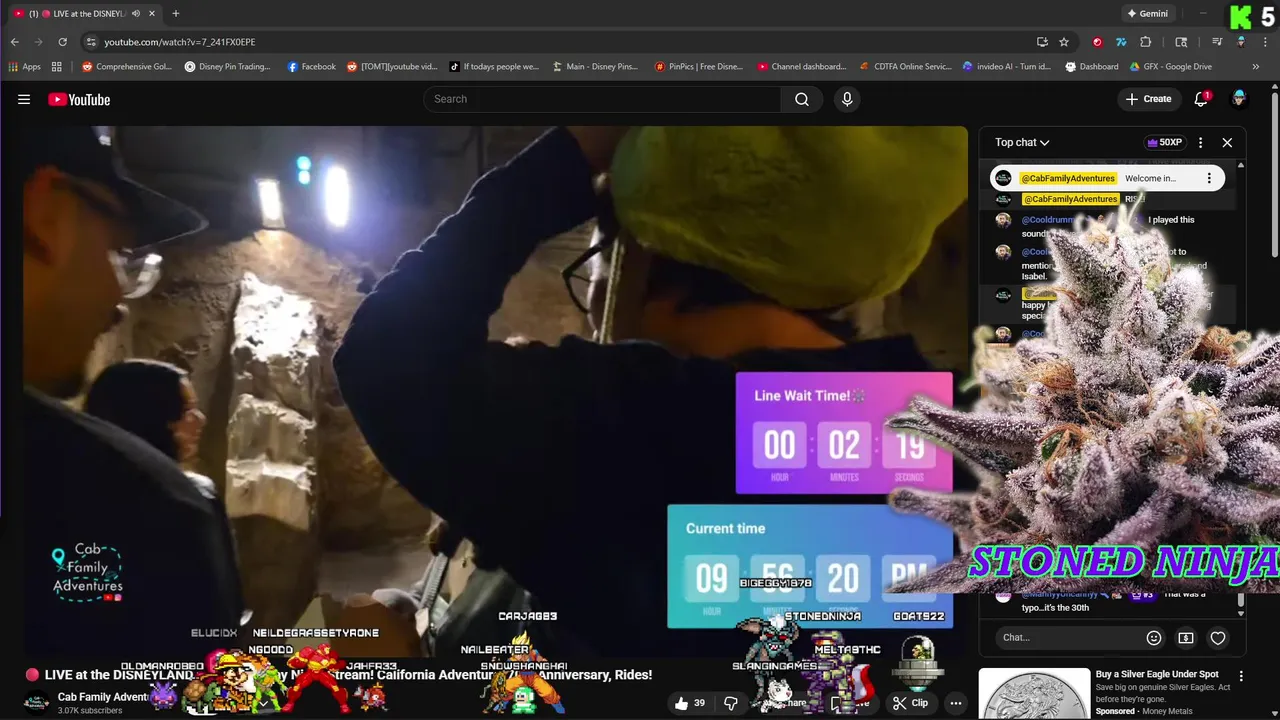This screenshot has width=1280, height=720.
Task: Go back in browser history
Action: coord(14,42)
